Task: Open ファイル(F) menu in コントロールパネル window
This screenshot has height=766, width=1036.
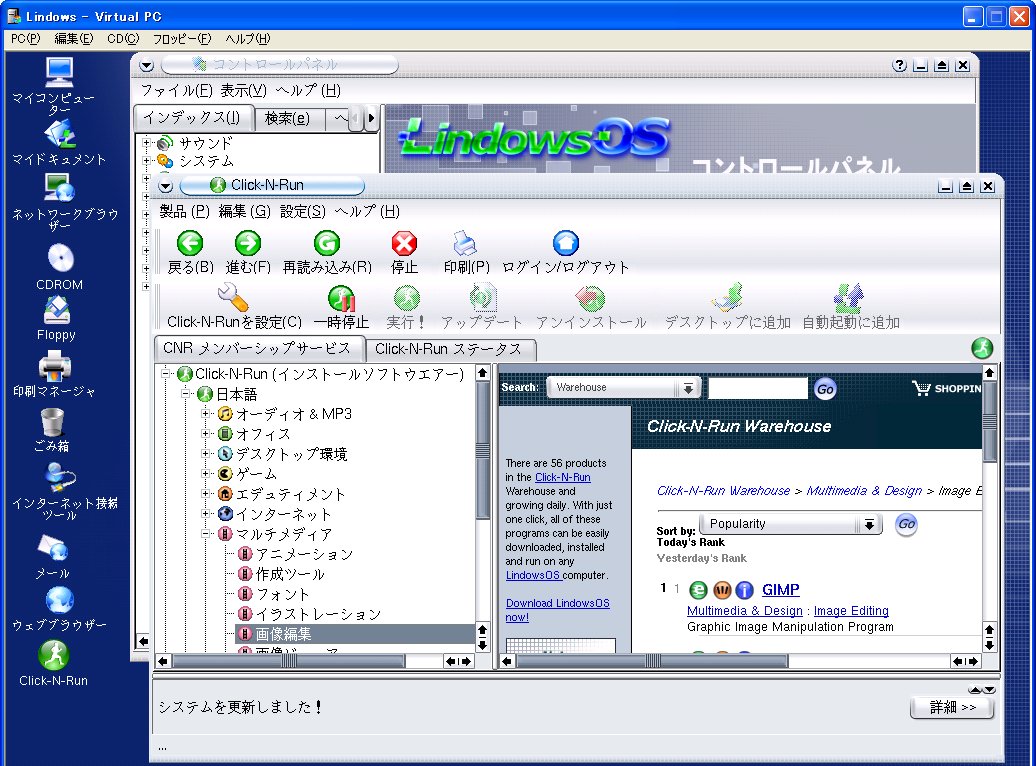Action: tap(176, 91)
